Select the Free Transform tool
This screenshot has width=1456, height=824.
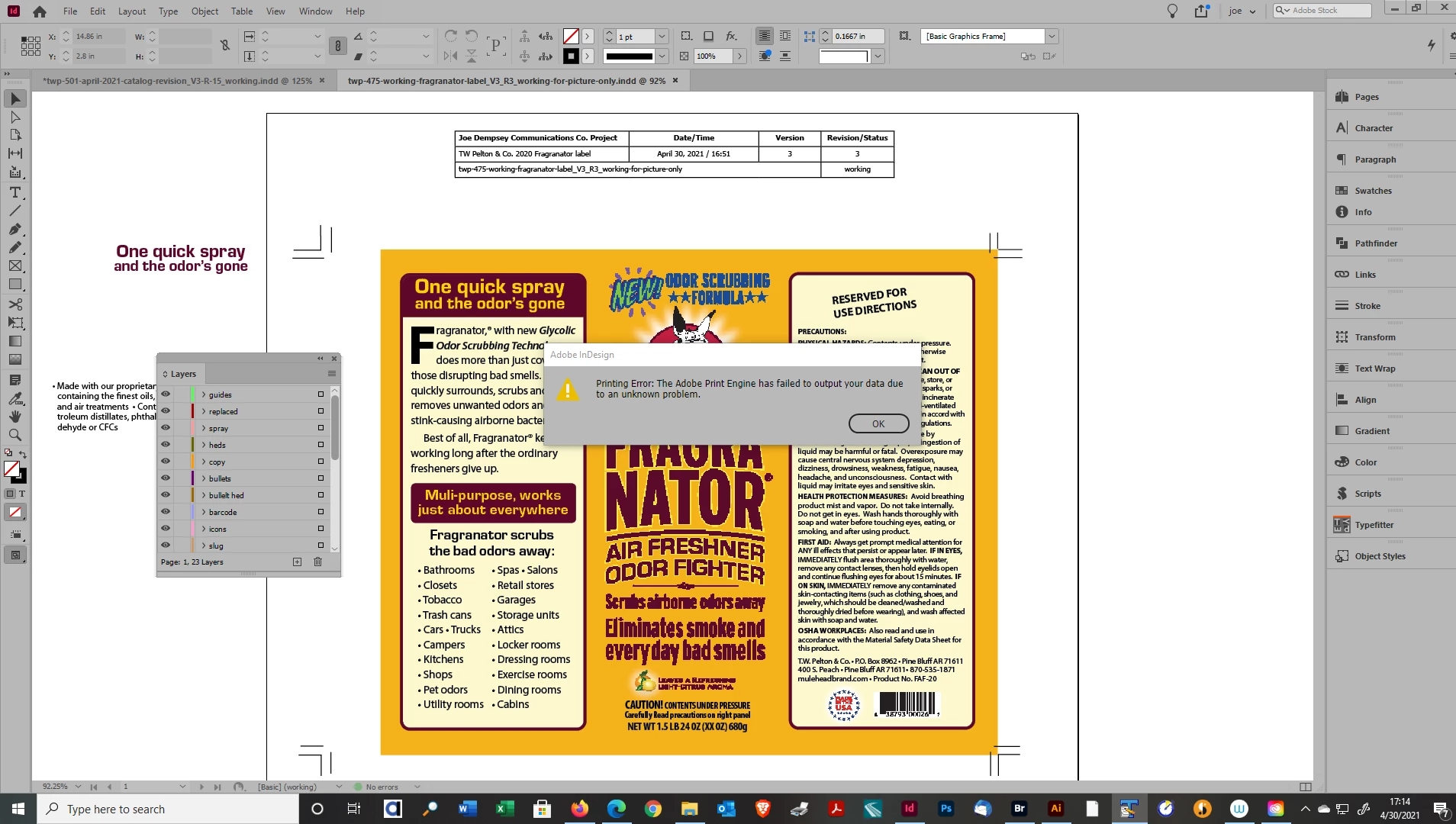[15, 323]
